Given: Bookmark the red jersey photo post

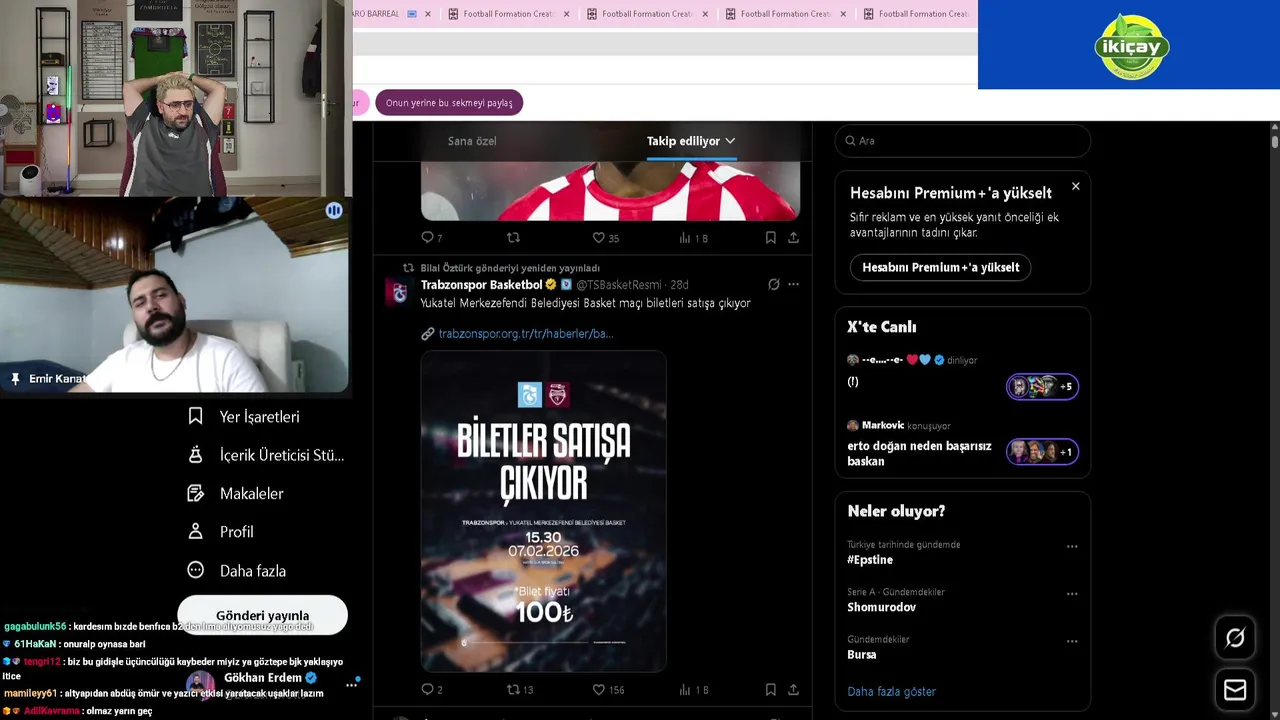Looking at the screenshot, I should [770, 237].
